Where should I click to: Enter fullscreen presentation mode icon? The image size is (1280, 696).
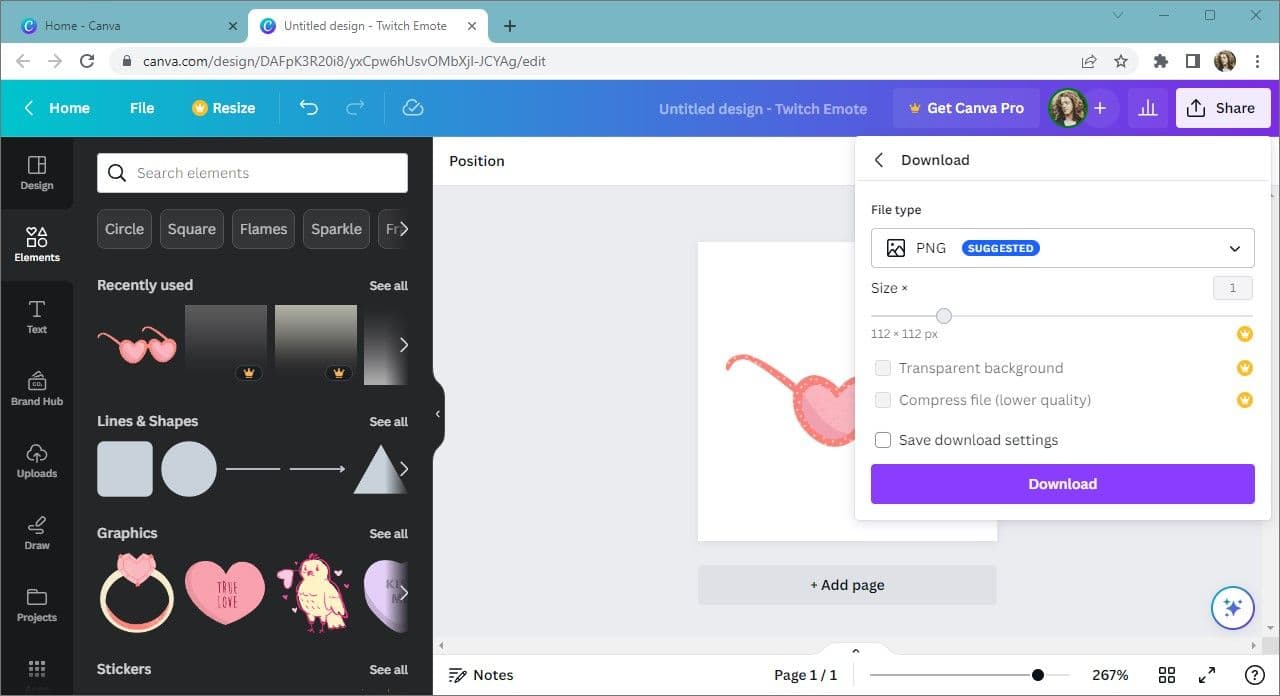(x=1207, y=675)
